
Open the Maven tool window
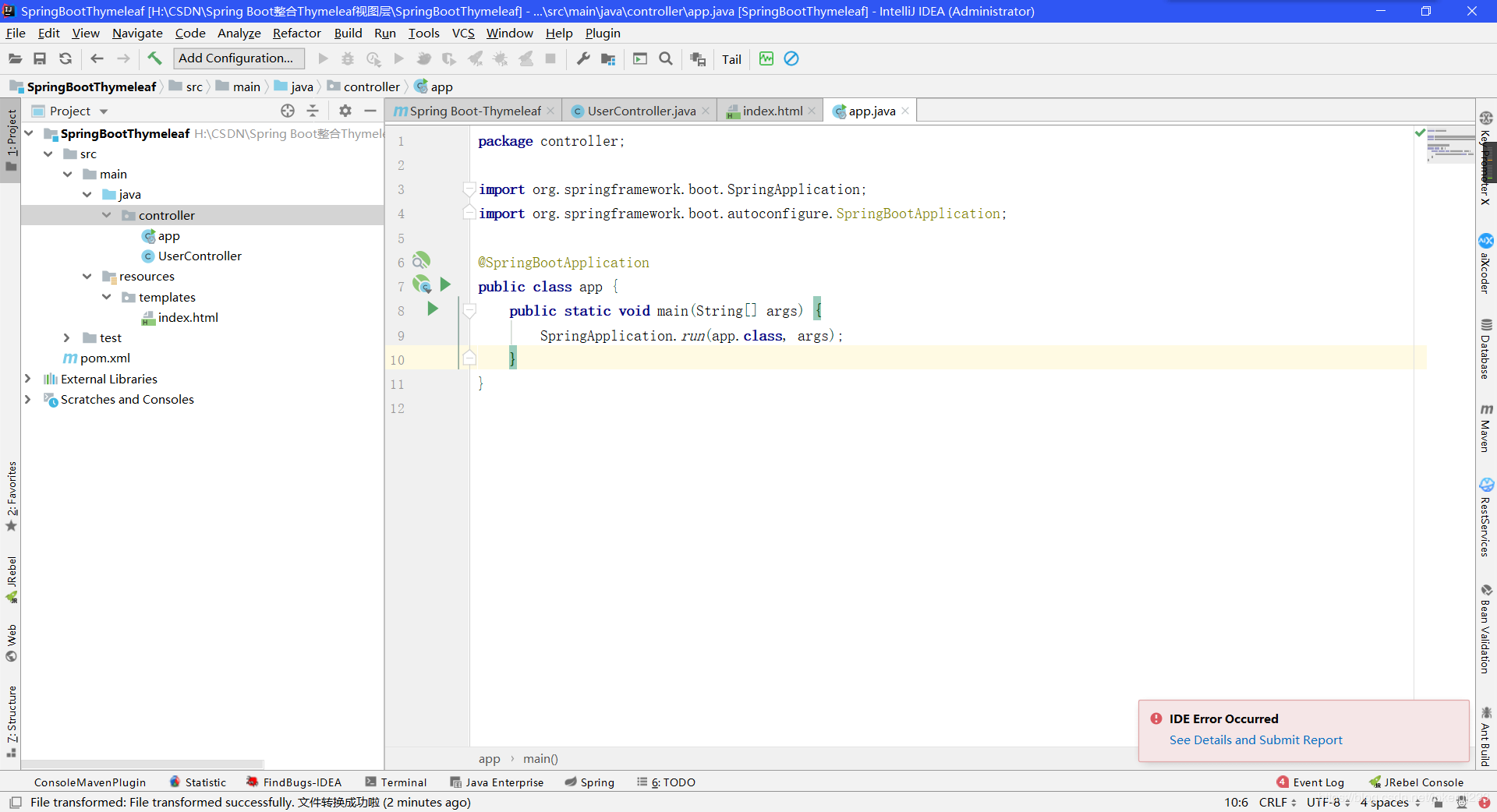click(1486, 428)
